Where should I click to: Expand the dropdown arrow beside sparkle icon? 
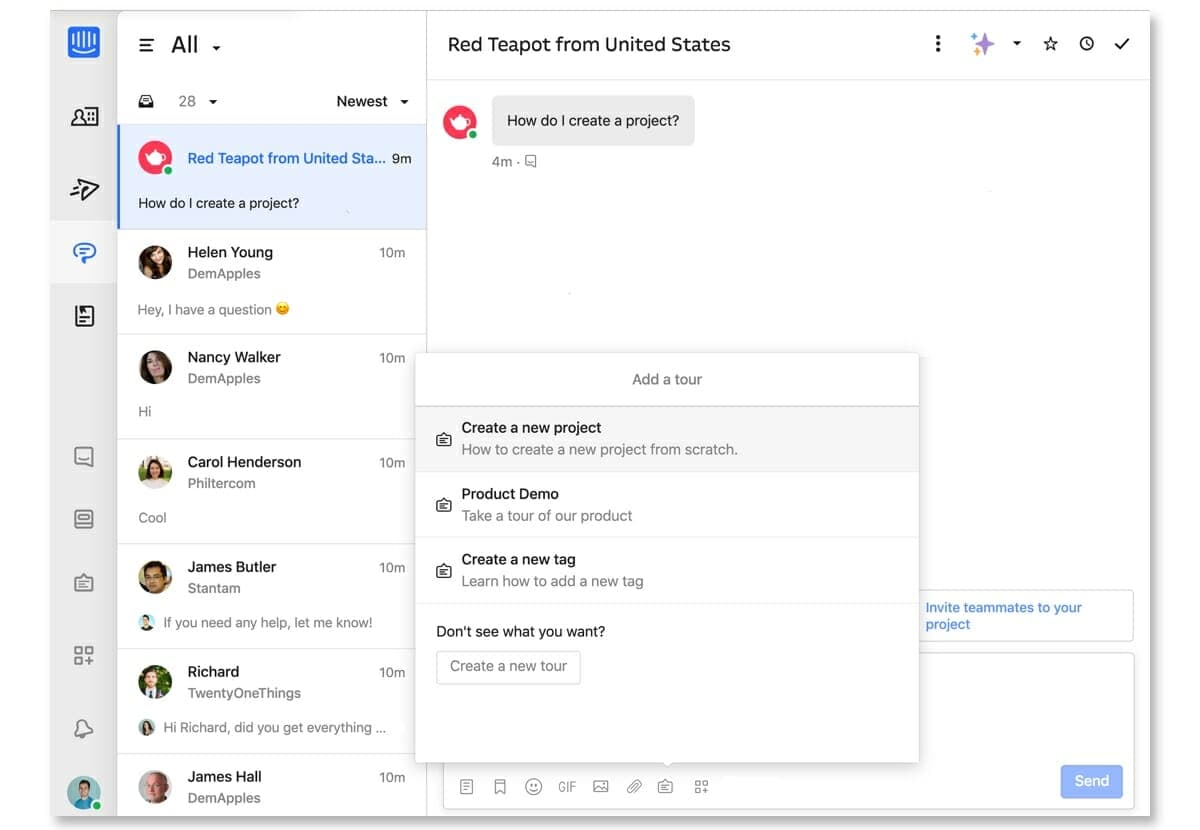(1016, 44)
